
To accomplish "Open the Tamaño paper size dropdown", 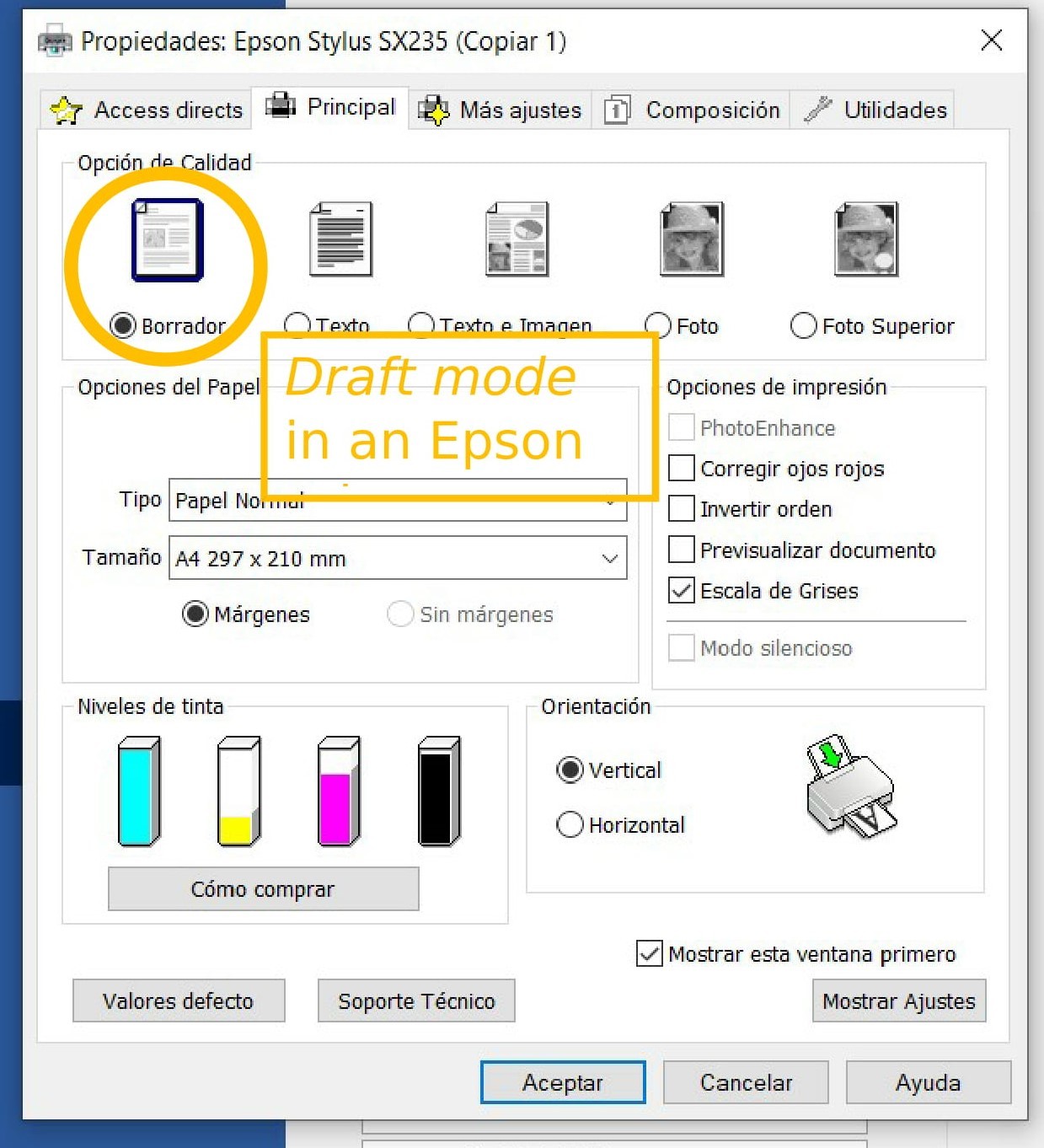I will (x=398, y=558).
